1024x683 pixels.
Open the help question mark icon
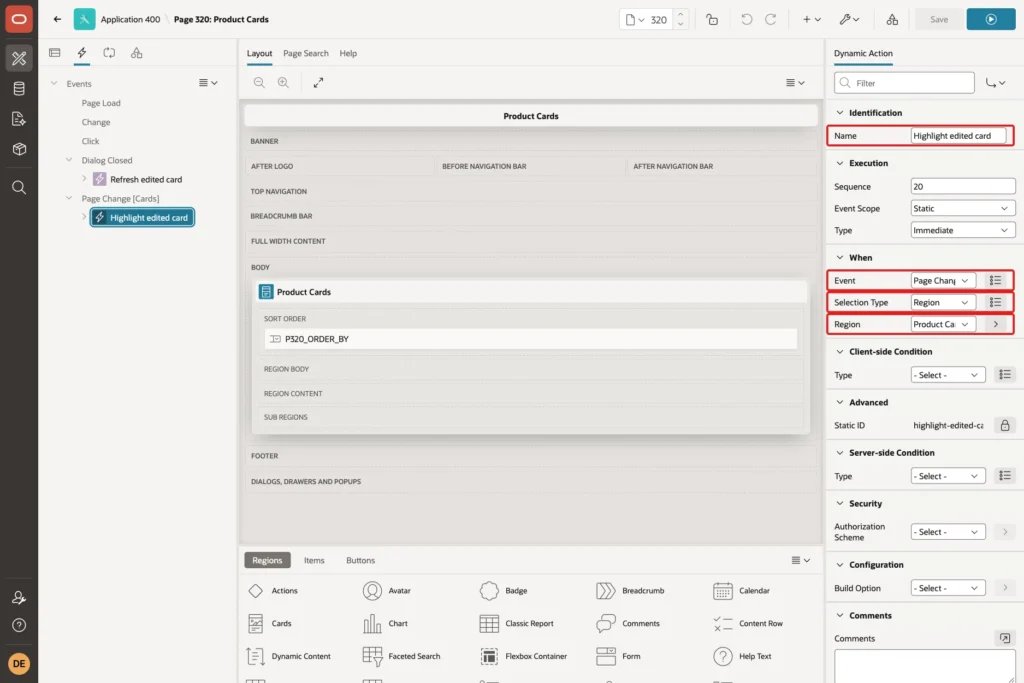(x=19, y=625)
